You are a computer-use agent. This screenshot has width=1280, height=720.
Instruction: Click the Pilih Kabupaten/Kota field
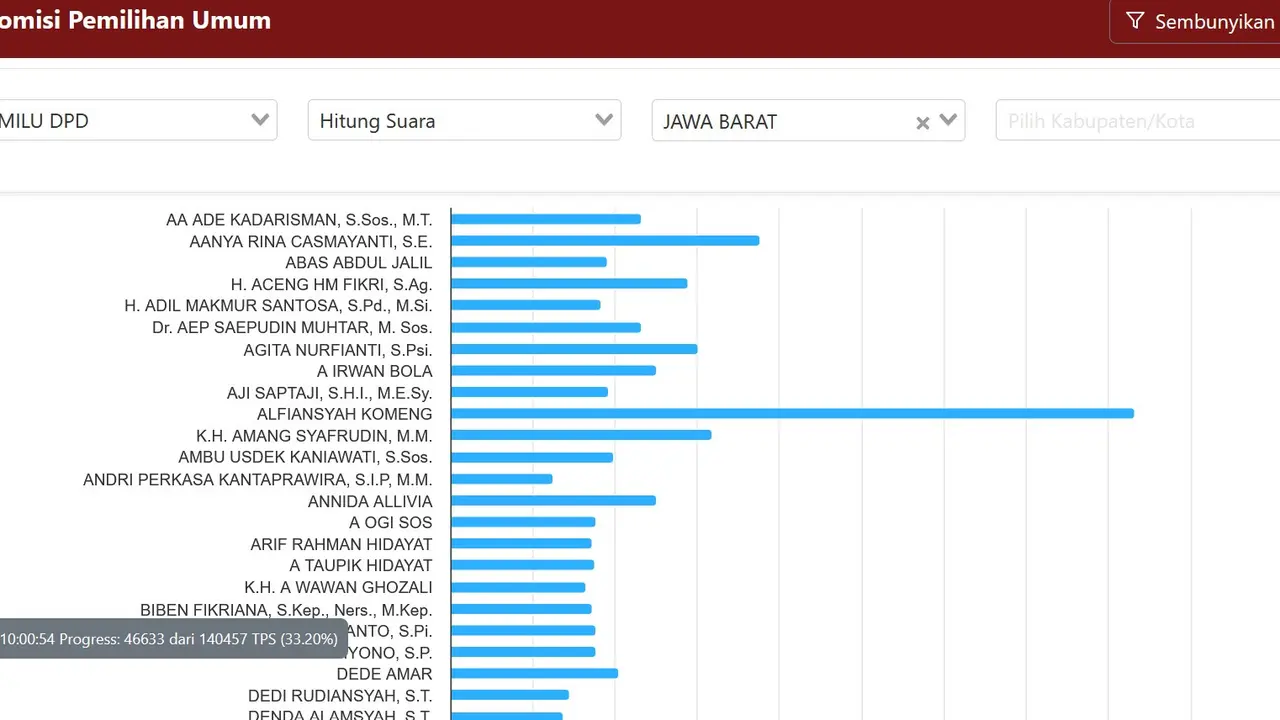[1136, 121]
